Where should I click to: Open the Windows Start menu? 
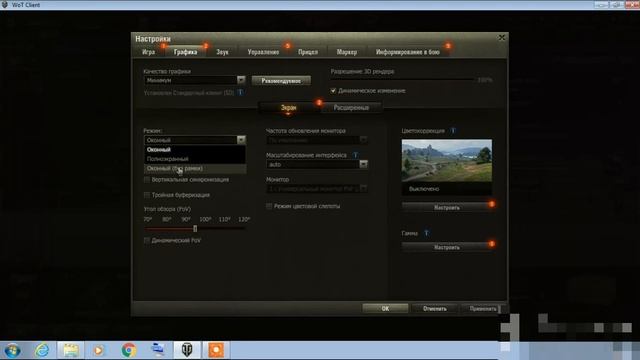pyautogui.click(x=12, y=351)
